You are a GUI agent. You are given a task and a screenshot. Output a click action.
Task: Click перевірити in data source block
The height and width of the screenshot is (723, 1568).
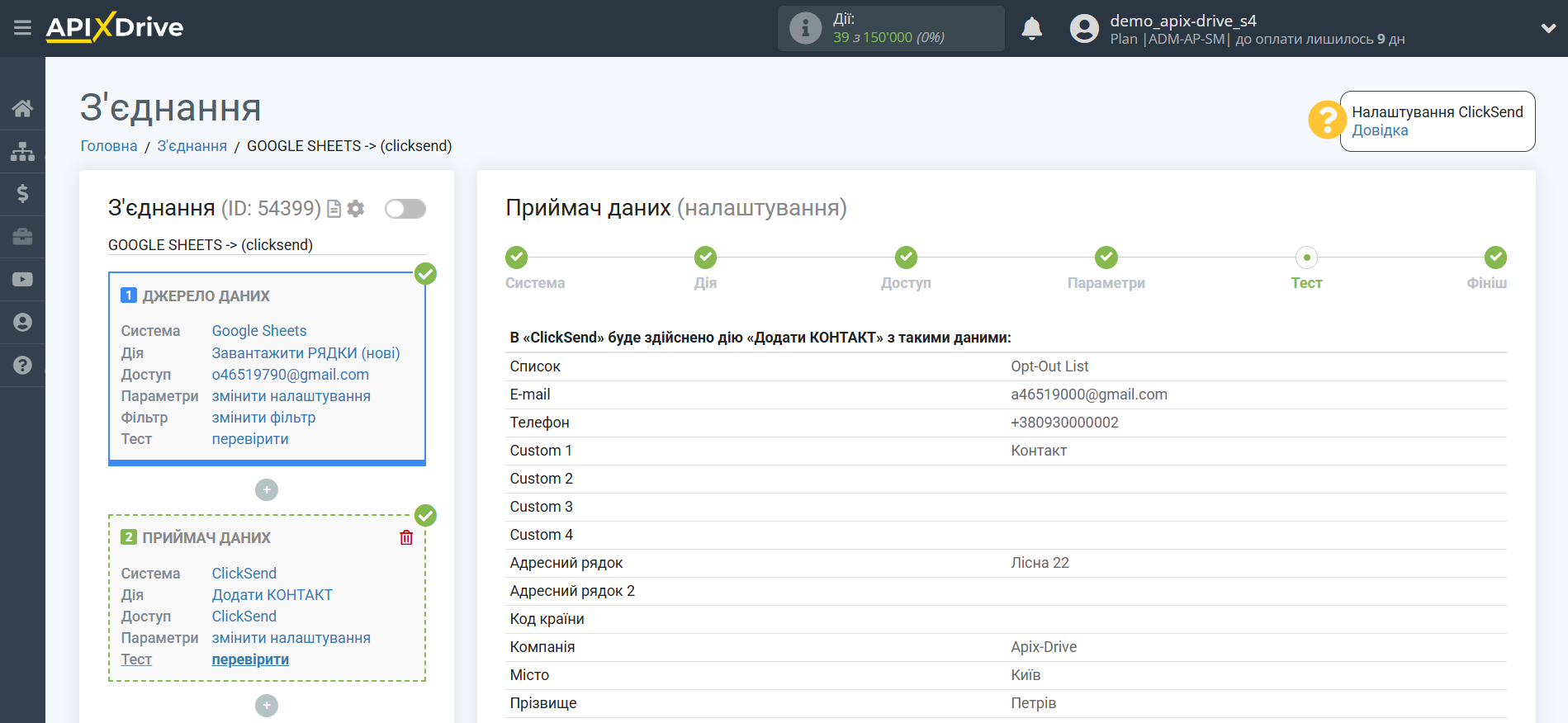click(250, 439)
